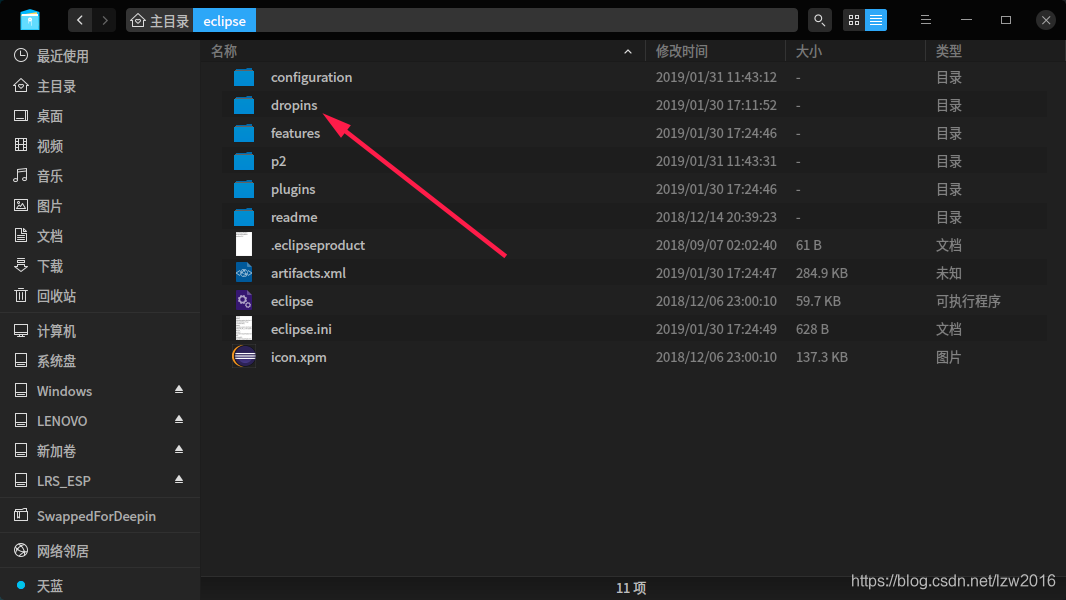1066x600 pixels.
Task: Sort by 名称 column header
Action: point(224,51)
